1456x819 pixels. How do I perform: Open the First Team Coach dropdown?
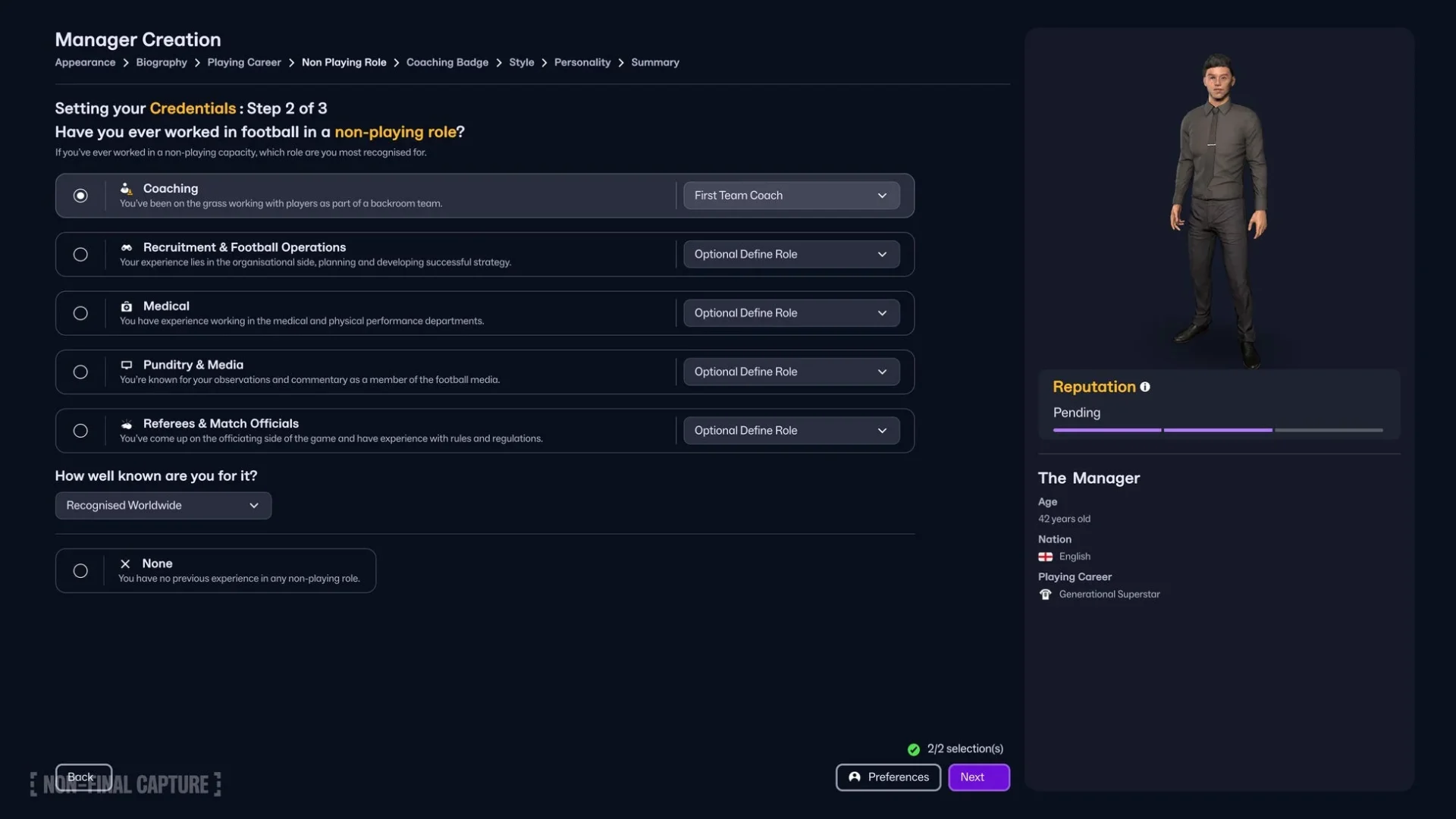pyautogui.click(x=790, y=195)
